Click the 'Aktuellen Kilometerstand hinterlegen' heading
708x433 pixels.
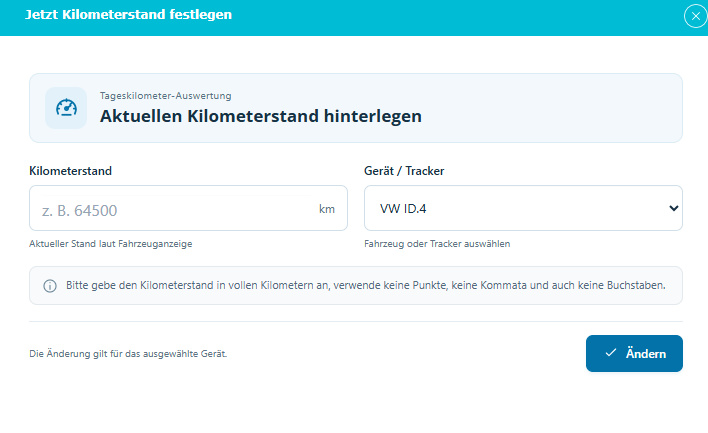point(261,116)
